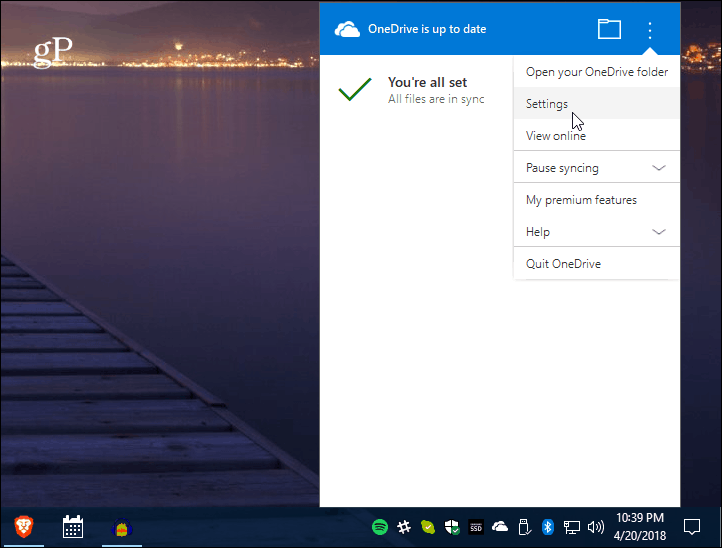
Task: Click the SSD utility tray icon
Action: 476,527
